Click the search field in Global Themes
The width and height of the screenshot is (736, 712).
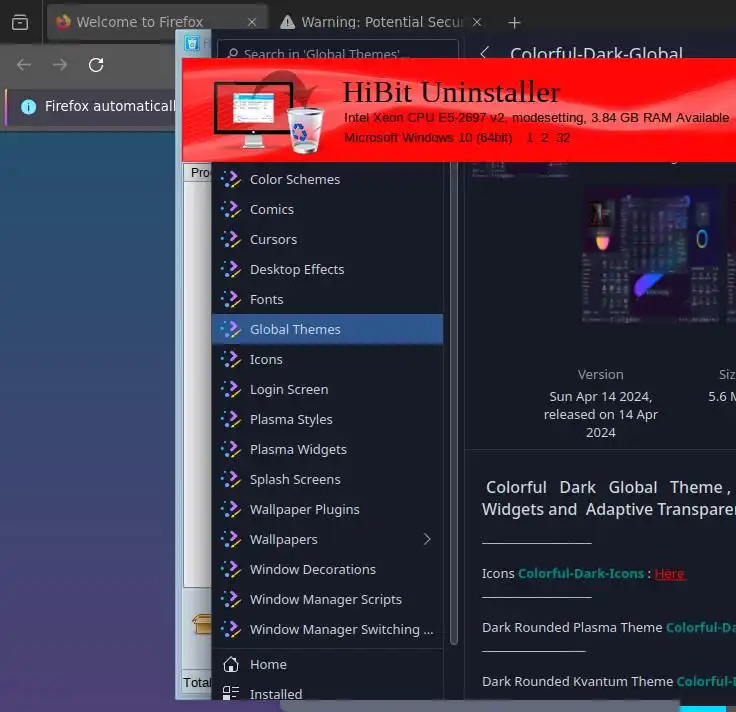[x=338, y=52]
